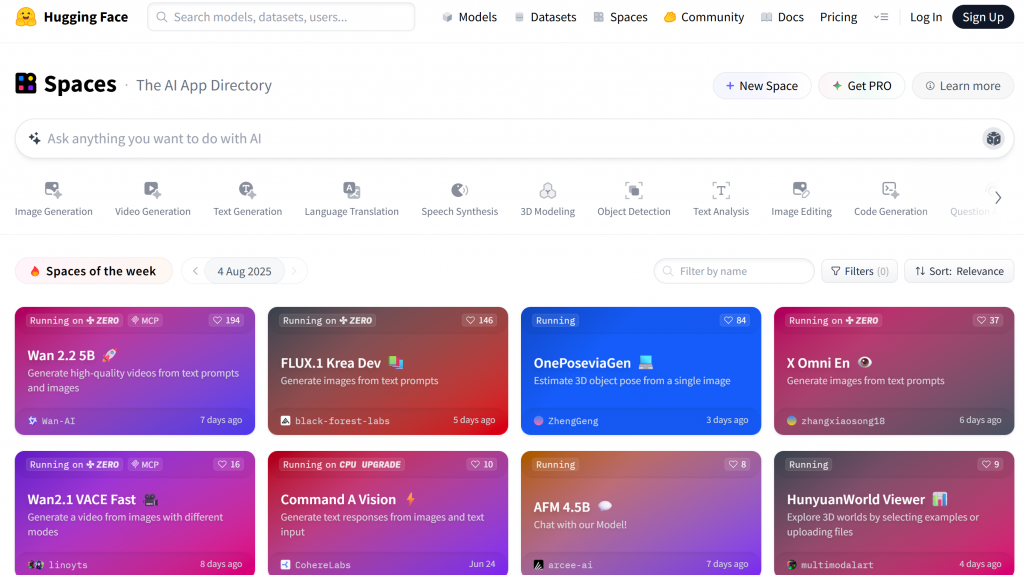The width and height of the screenshot is (1024, 575).
Task: Like the AFM 4.5B space
Action: click(737, 465)
